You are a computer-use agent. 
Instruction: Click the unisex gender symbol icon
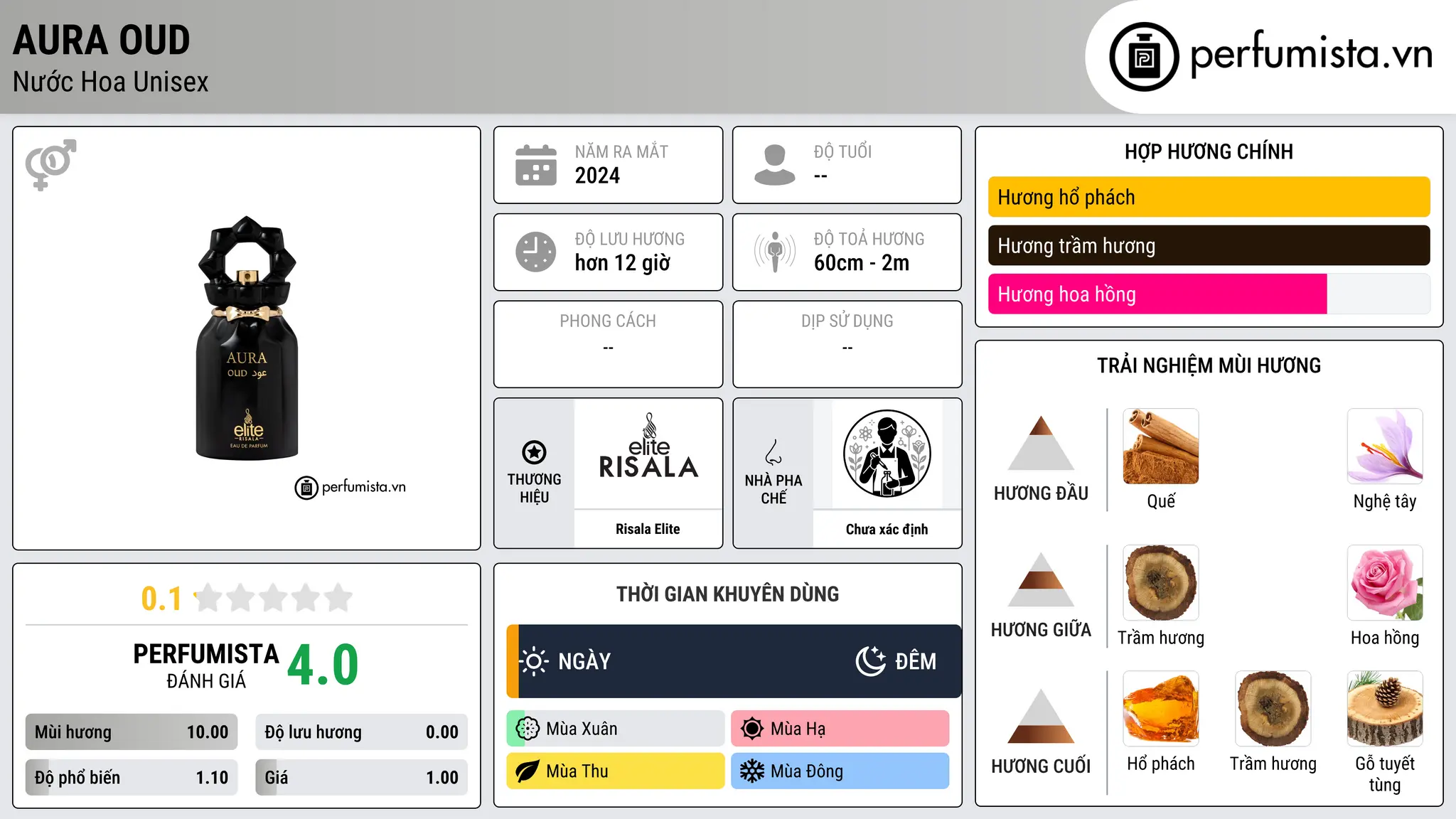(50, 164)
